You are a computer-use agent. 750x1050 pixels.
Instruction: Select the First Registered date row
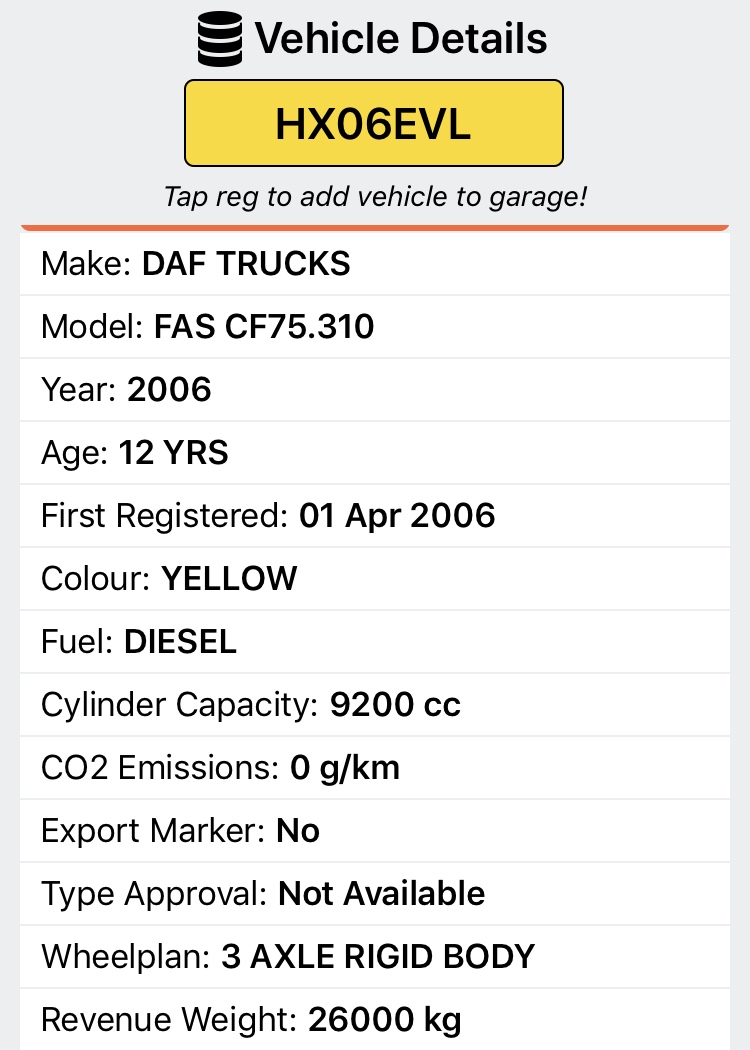pos(375,516)
